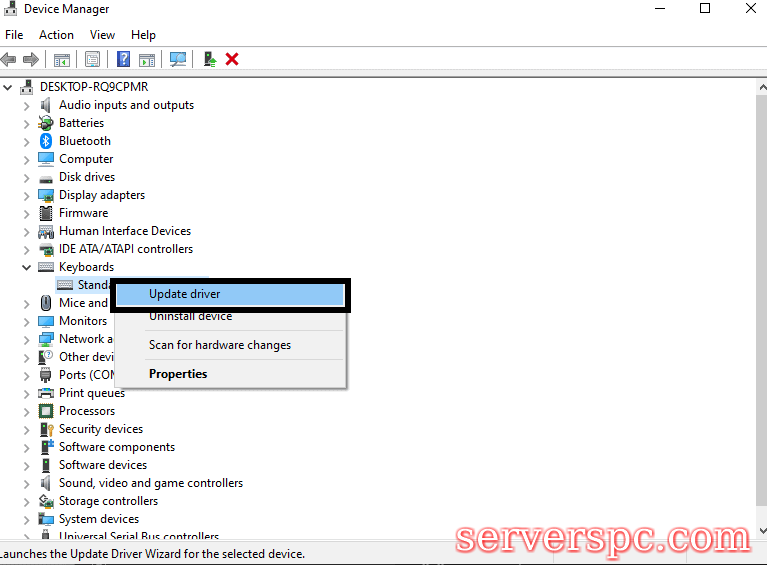Image resolution: width=767 pixels, height=565 pixels.
Task: Click the Processors category icon
Action: [x=46, y=411]
